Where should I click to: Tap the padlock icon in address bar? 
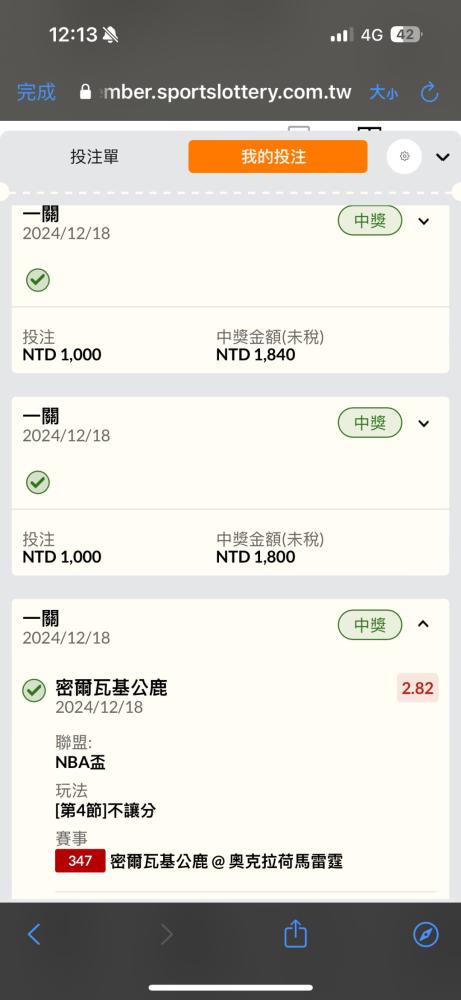point(85,92)
